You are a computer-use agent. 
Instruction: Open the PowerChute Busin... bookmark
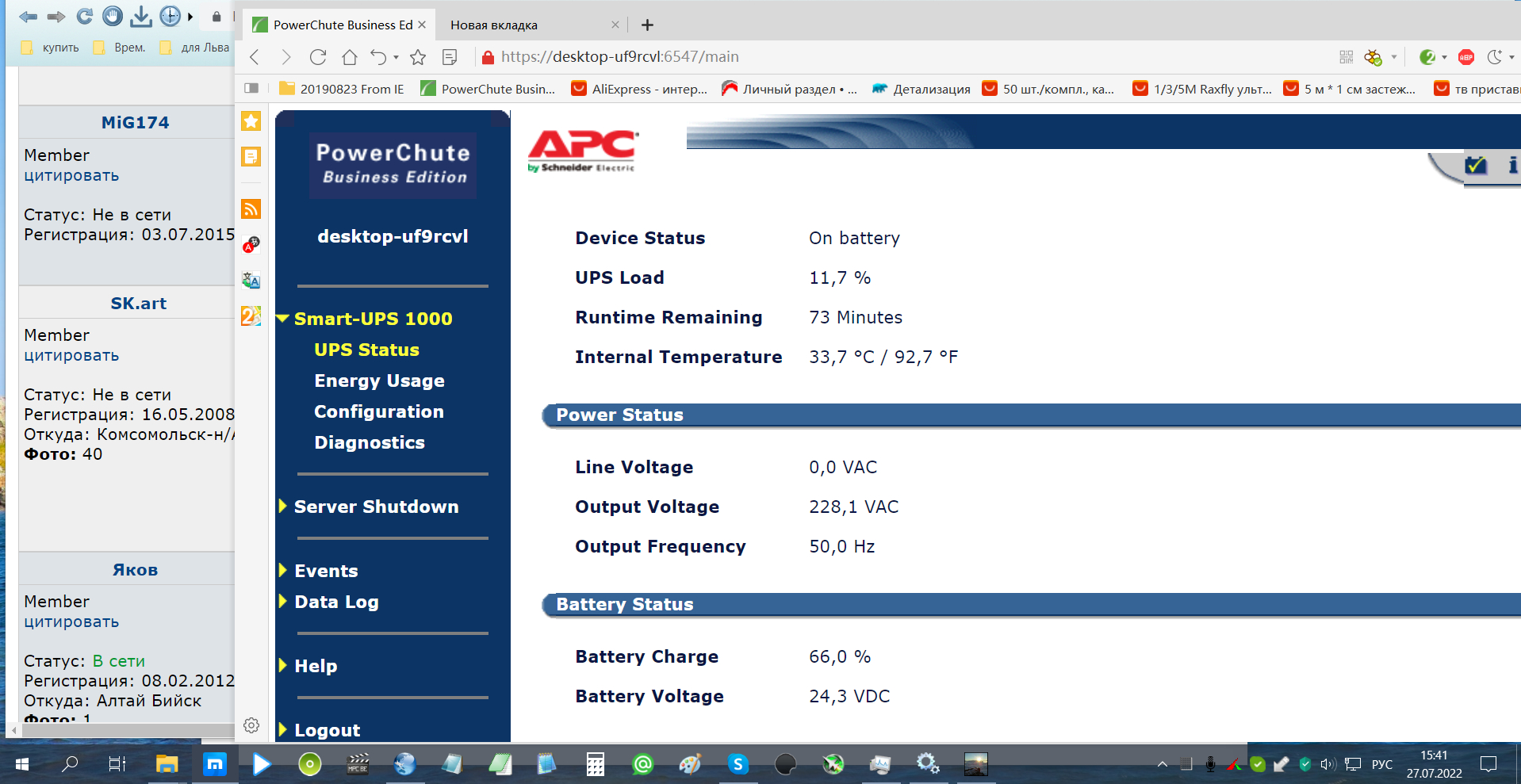click(488, 89)
